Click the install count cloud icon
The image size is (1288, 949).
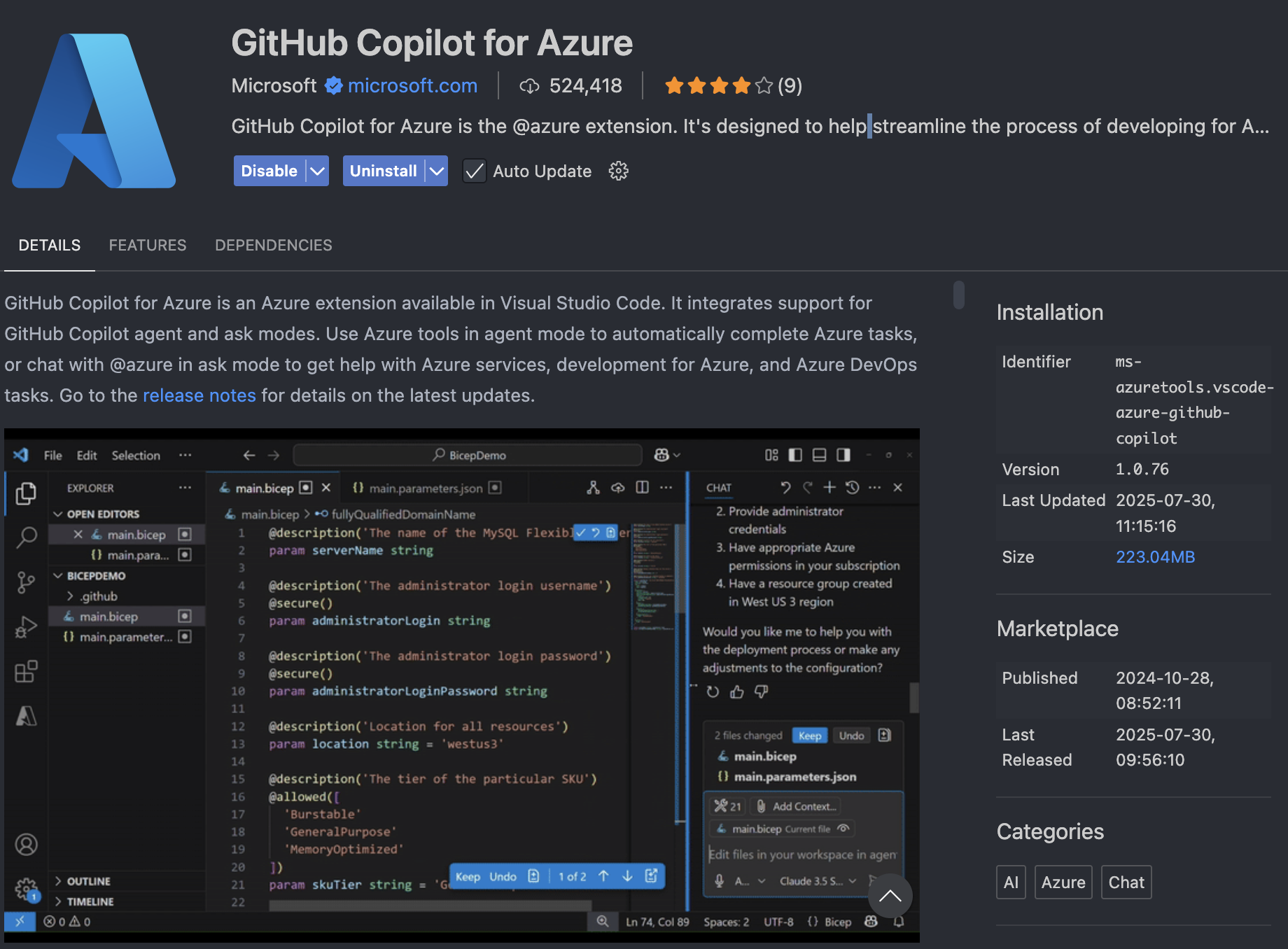pyautogui.click(x=529, y=86)
